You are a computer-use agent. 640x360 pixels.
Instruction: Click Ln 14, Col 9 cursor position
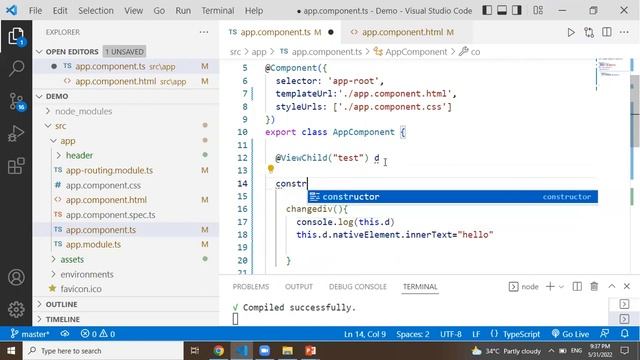pos(364,334)
